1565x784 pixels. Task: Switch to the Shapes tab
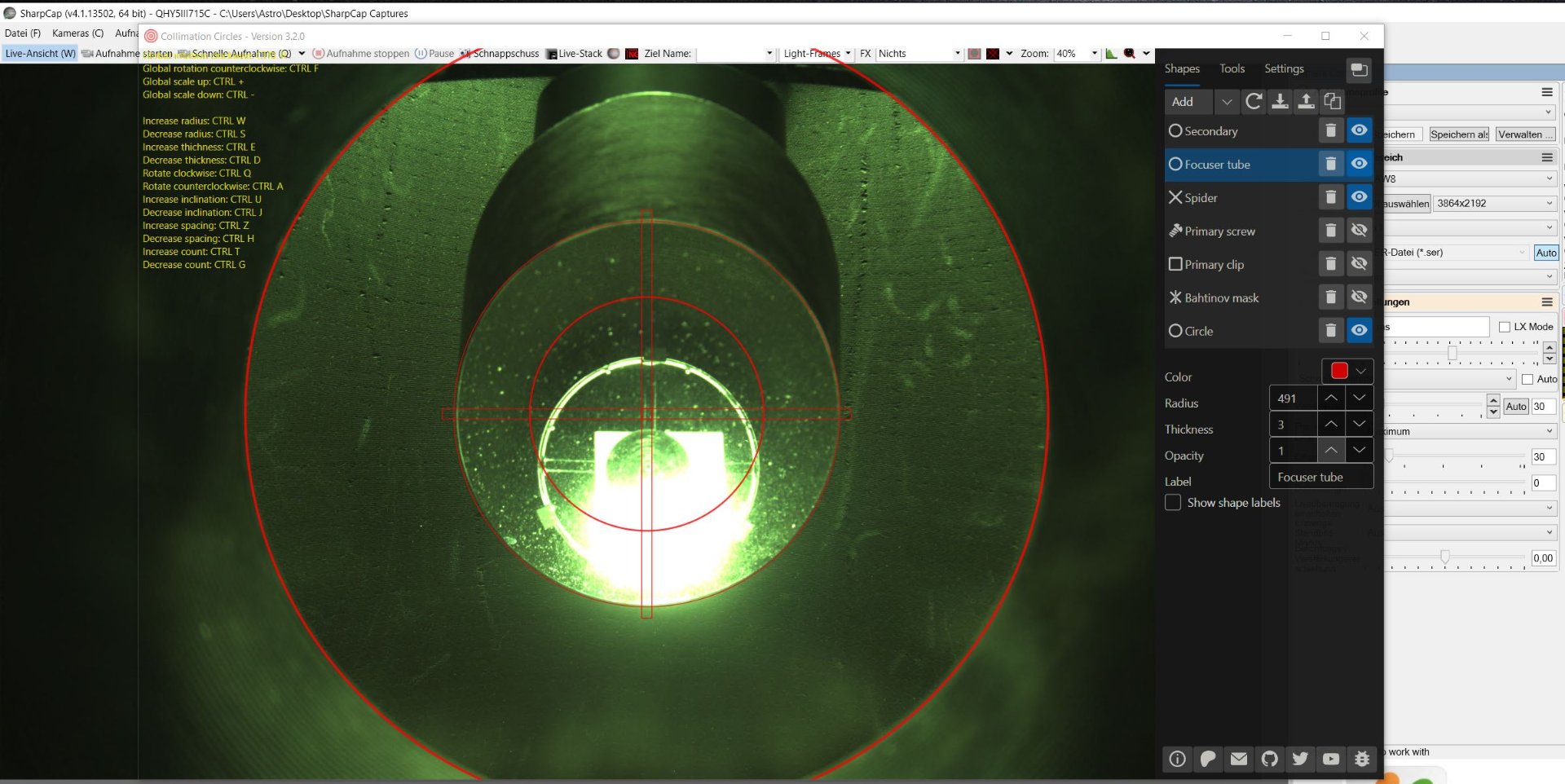(x=1182, y=69)
